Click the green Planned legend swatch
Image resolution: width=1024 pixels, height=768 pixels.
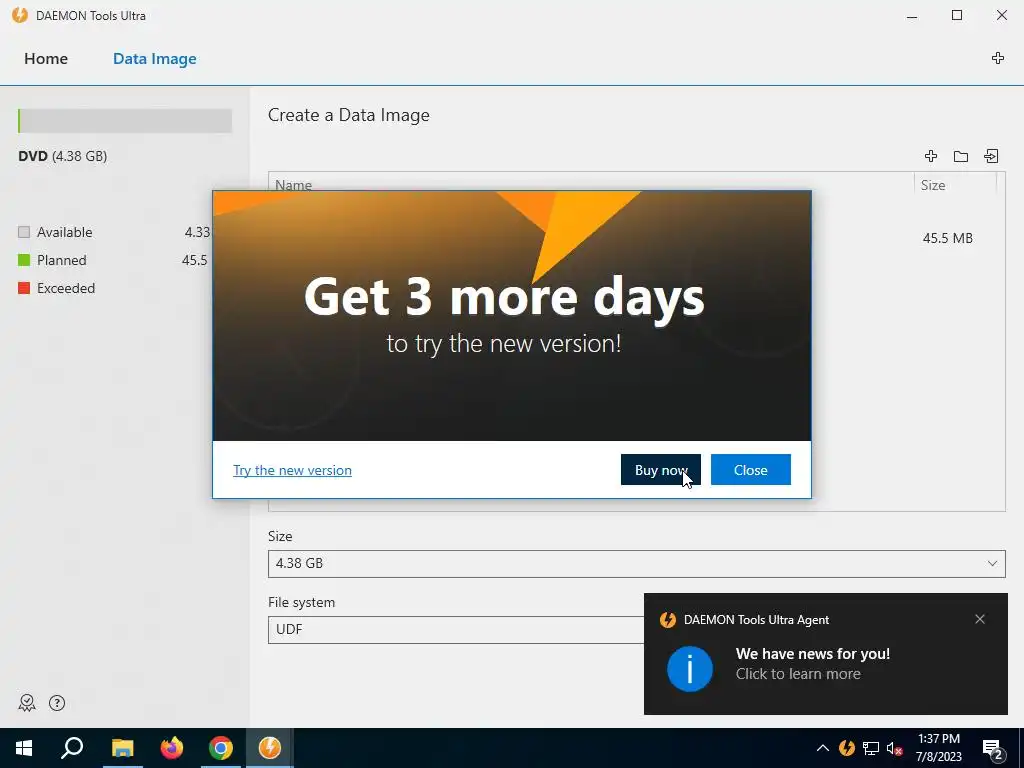click(x=24, y=260)
